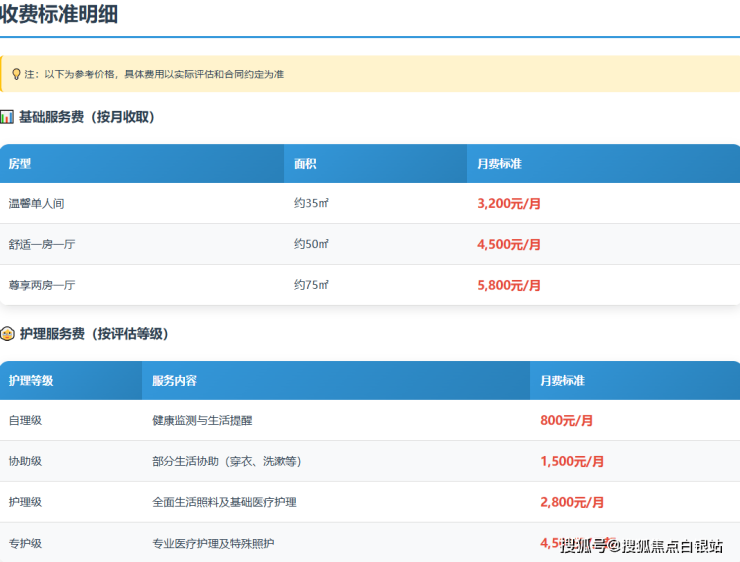Viewport: 740px width, 562px height.
Task: Click the face emoji icon beside 护理服务费
Action: 7,334
